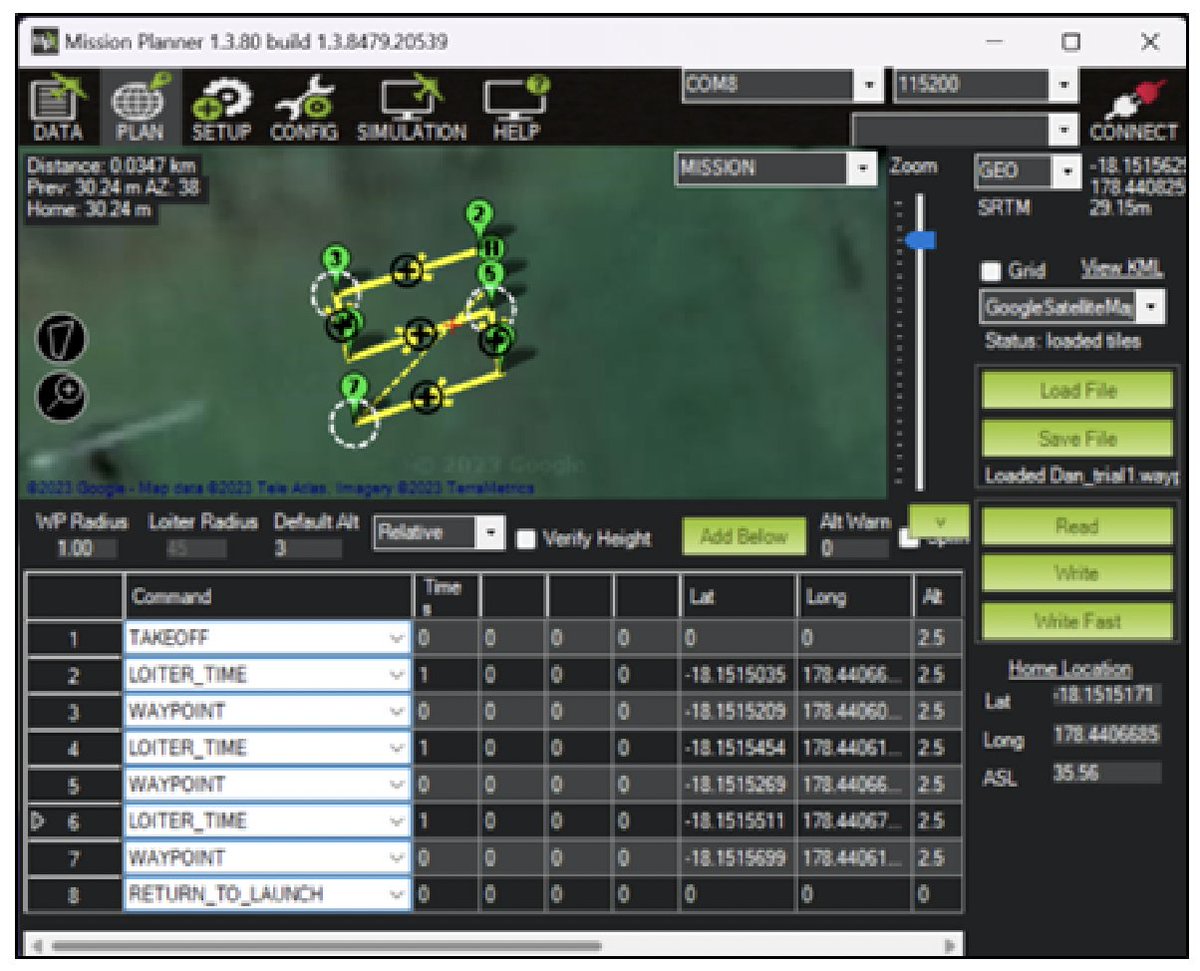Click the Lat cell -18.1515454
This screenshot has width=1200, height=971.
[738, 747]
